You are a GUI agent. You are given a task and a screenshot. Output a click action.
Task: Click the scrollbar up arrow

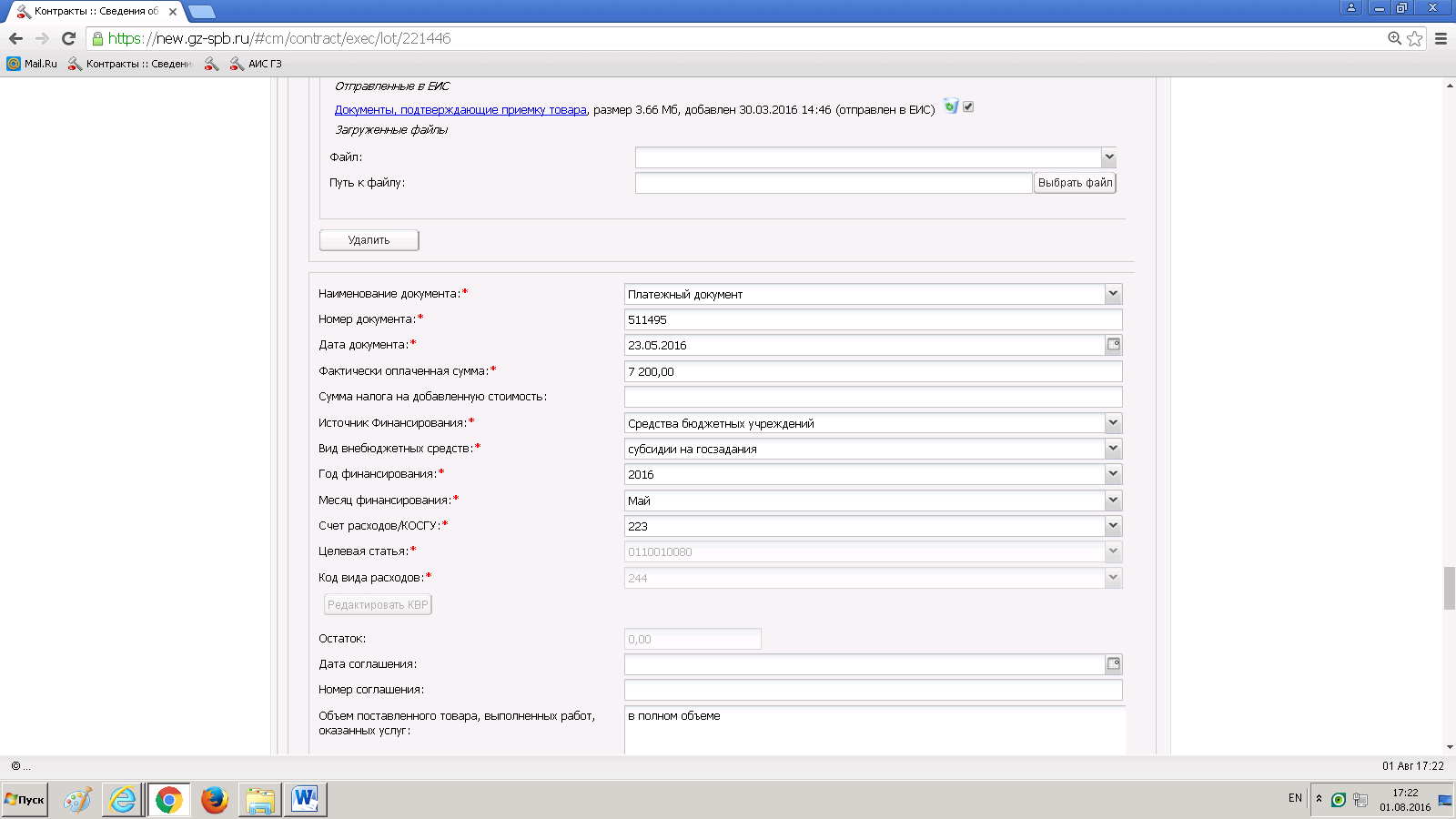tap(1449, 85)
